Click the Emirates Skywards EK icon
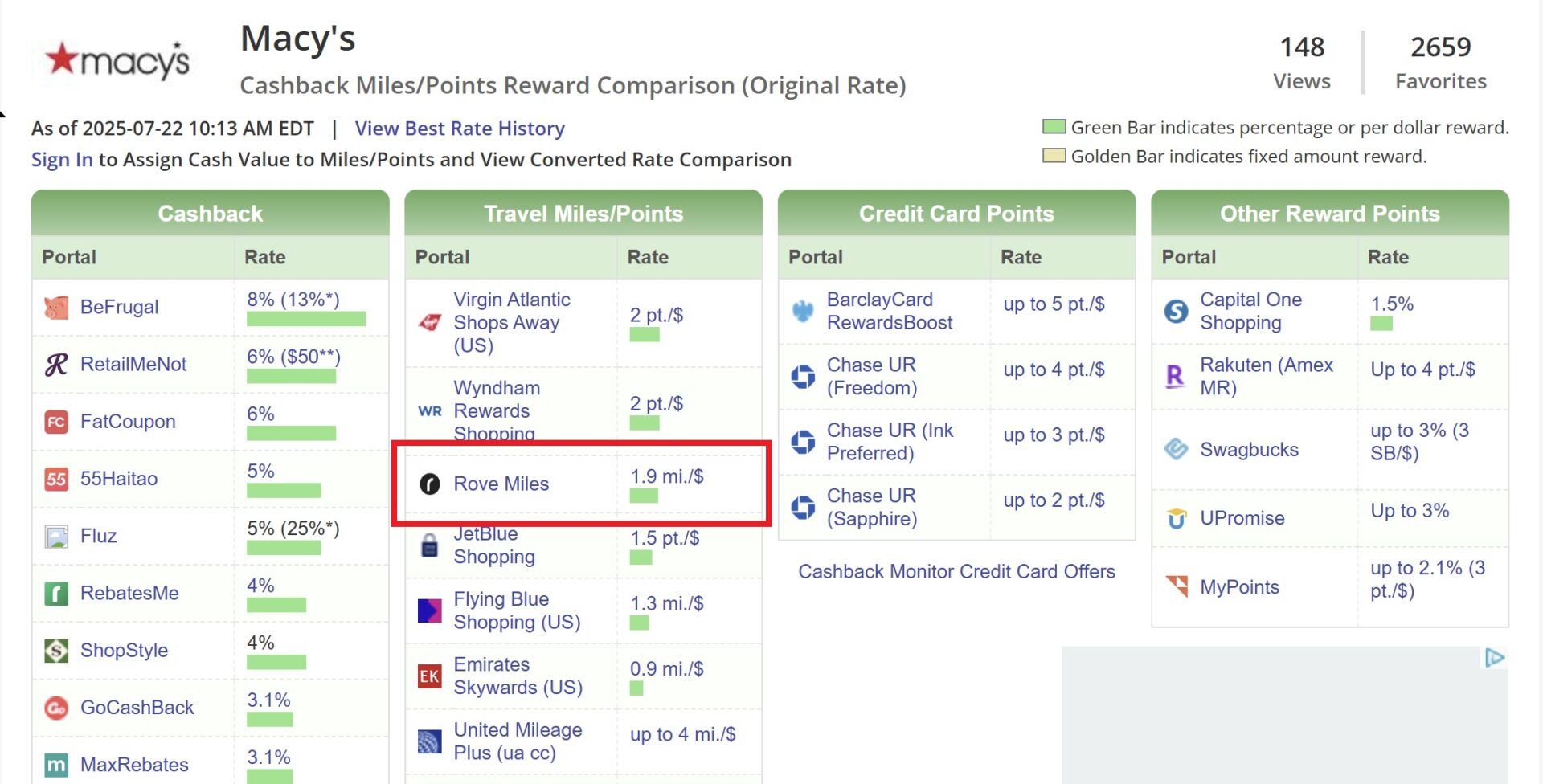The image size is (1543, 784). coord(430,676)
